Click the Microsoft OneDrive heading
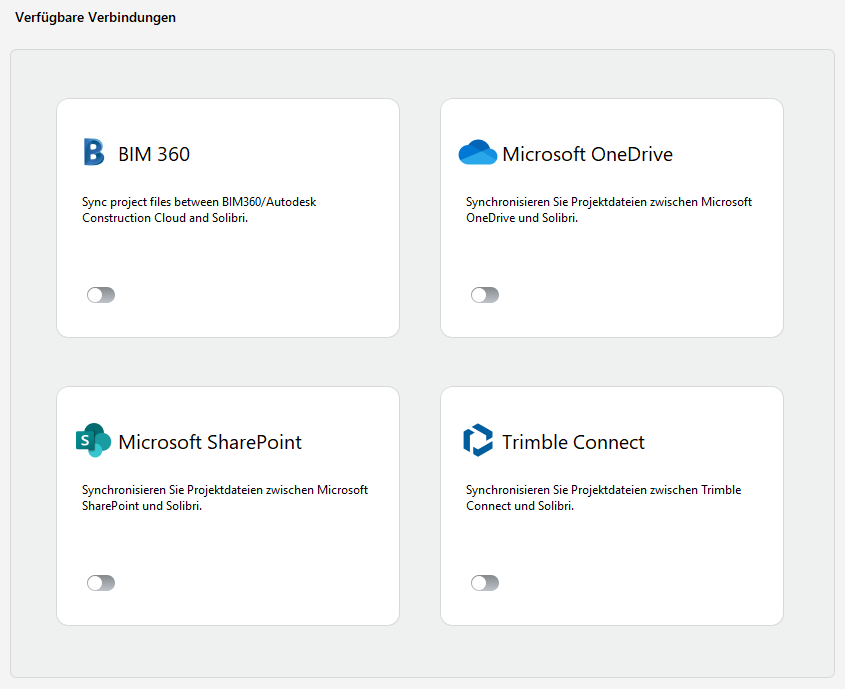This screenshot has height=689, width=845. tap(587, 154)
